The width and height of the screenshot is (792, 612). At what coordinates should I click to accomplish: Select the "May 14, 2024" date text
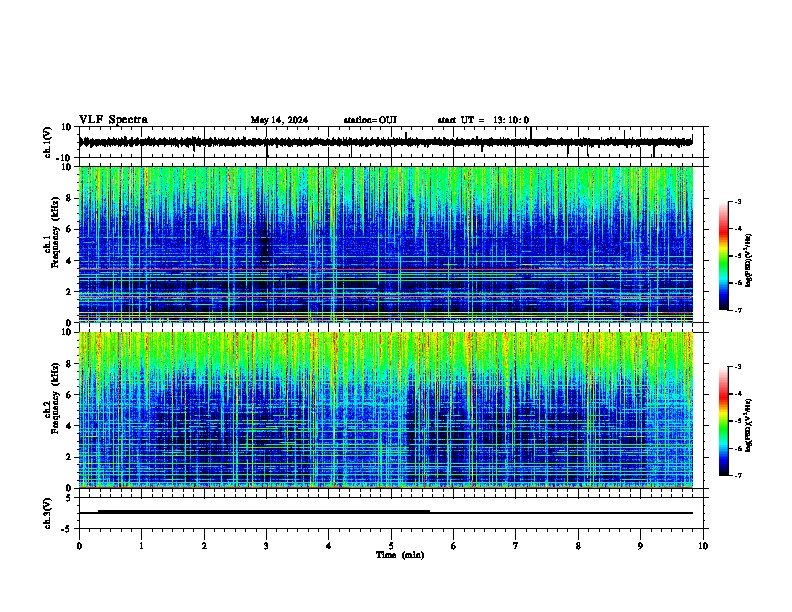(x=279, y=120)
